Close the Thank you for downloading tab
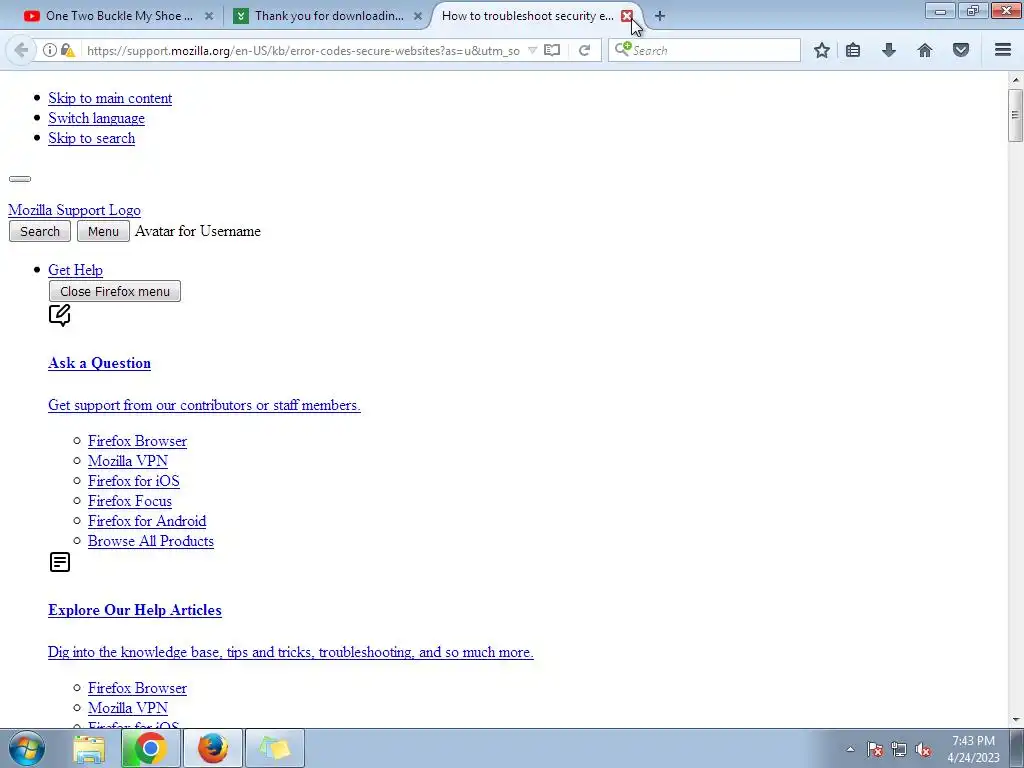Viewport: 1024px width, 768px height. (418, 16)
